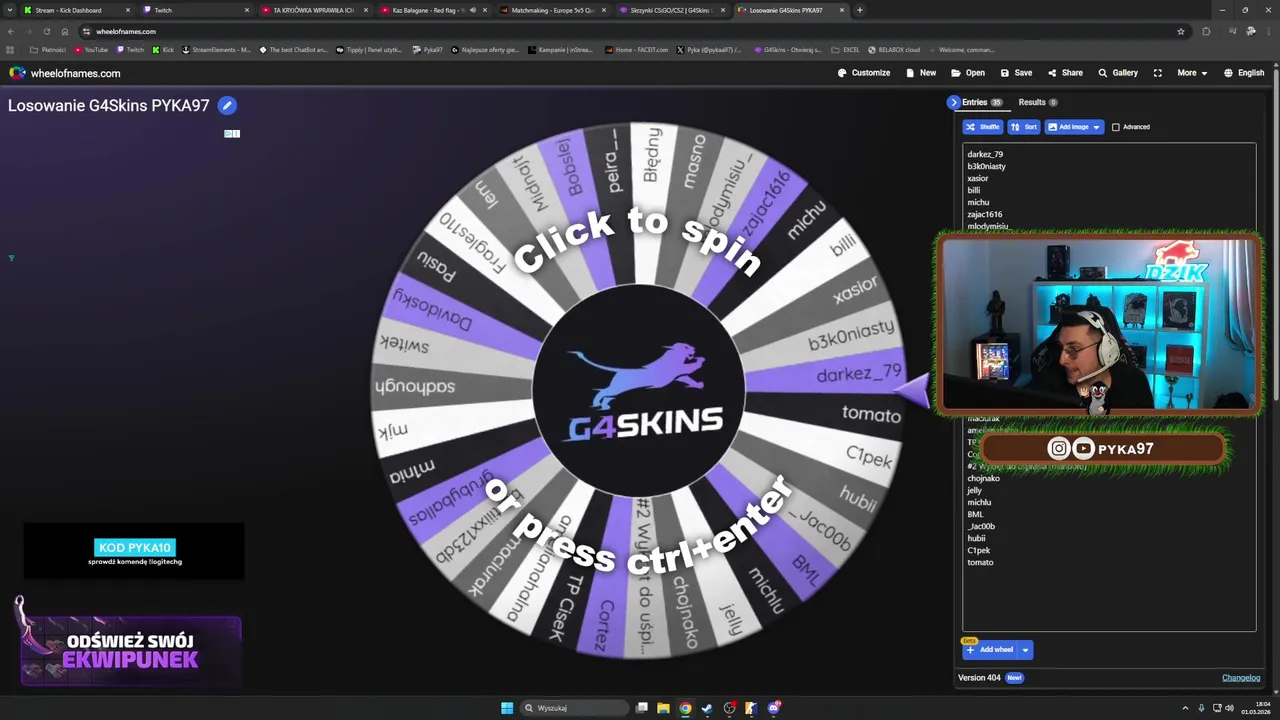Open the Stream - Kick Dashboard tab
Image resolution: width=1280 pixels, height=720 pixels.
click(76, 10)
